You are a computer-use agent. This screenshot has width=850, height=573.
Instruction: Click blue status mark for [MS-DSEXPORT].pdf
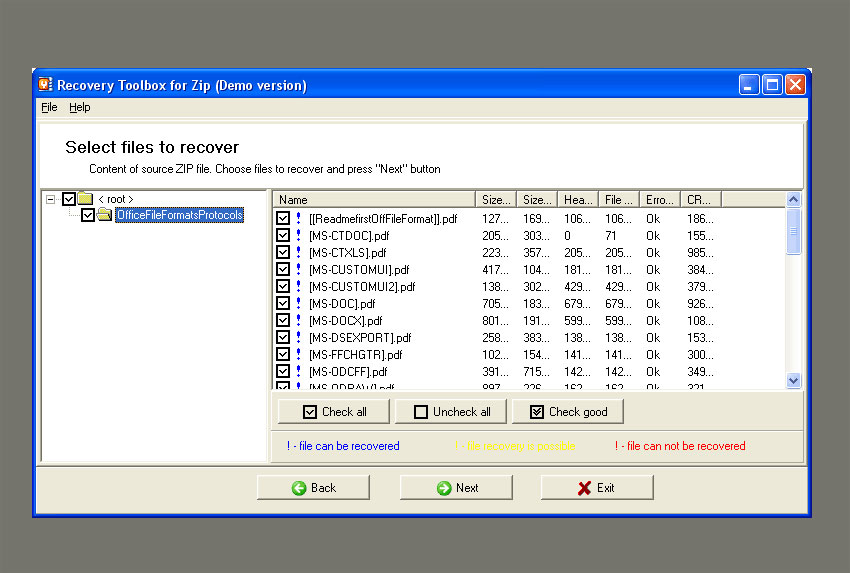tap(298, 337)
